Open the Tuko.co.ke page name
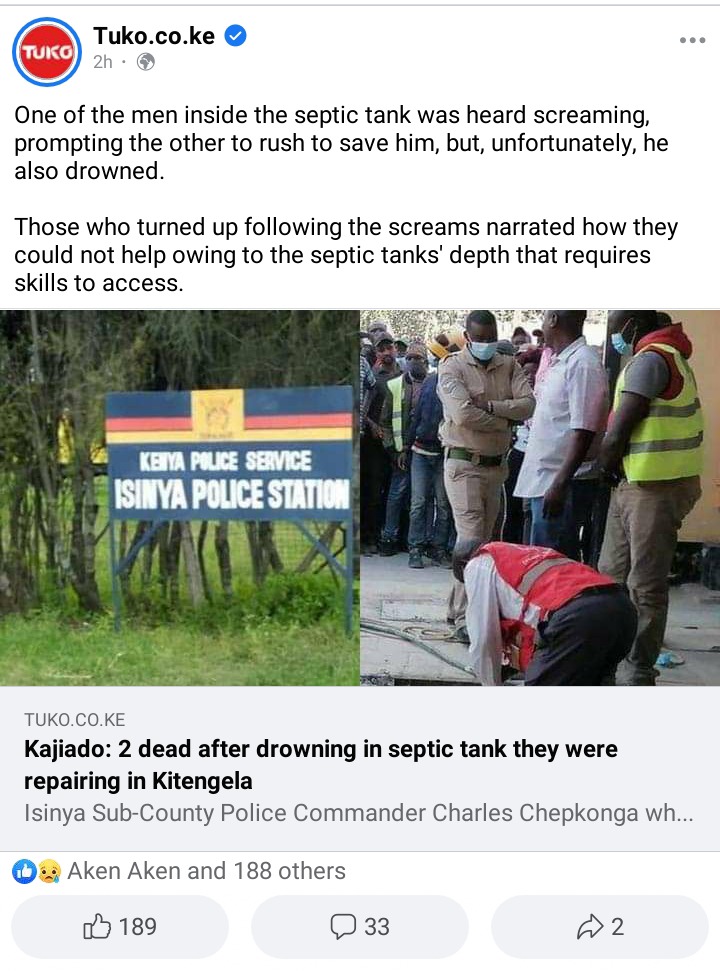Image resolution: width=720 pixels, height=979 pixels. [154, 36]
